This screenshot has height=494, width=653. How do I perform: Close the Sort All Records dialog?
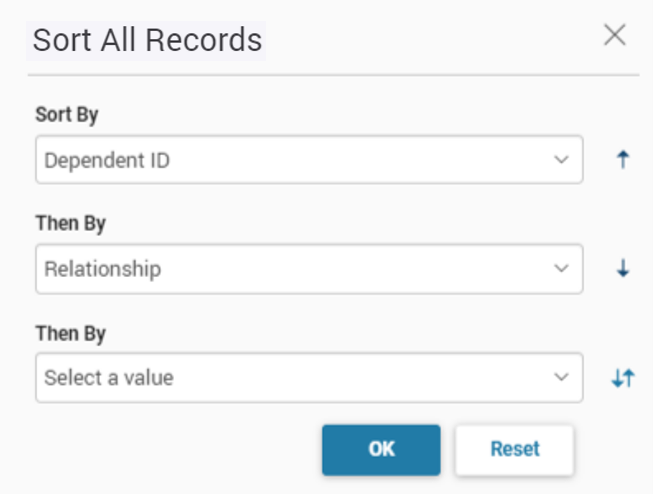[x=615, y=36]
